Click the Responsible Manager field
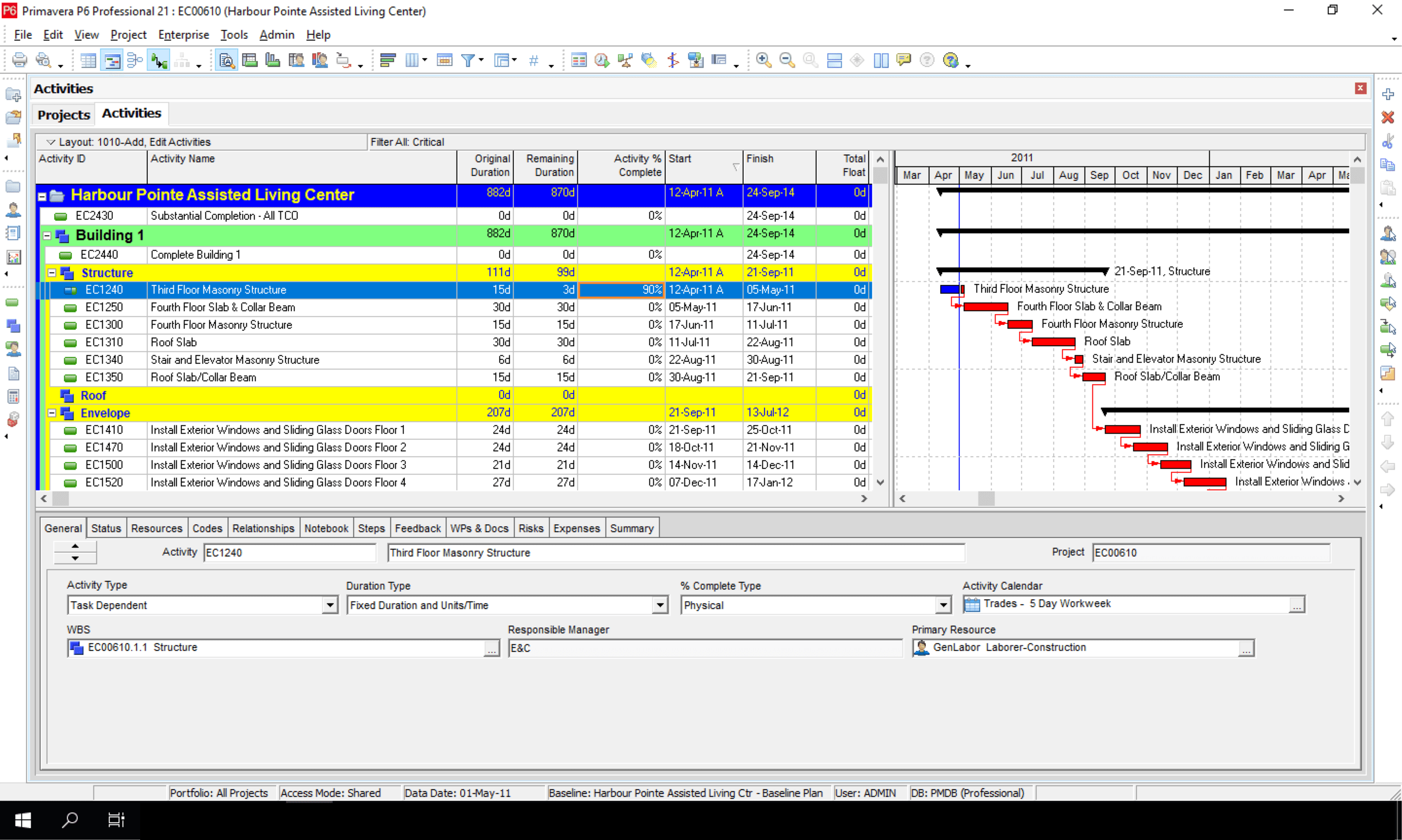This screenshot has width=1402, height=840. 705,649
